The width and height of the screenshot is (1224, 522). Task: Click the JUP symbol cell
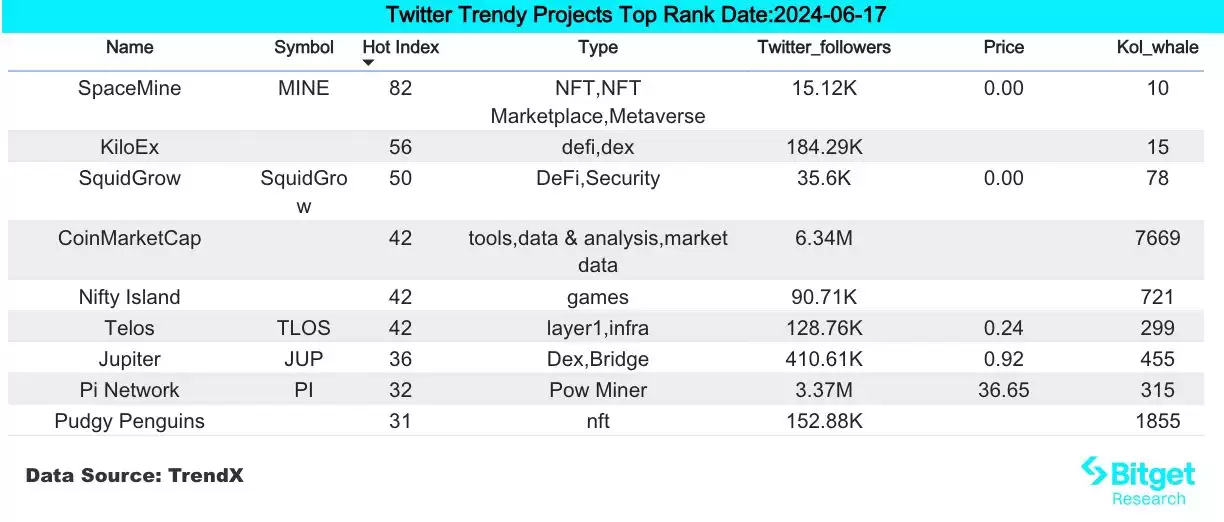pos(304,359)
